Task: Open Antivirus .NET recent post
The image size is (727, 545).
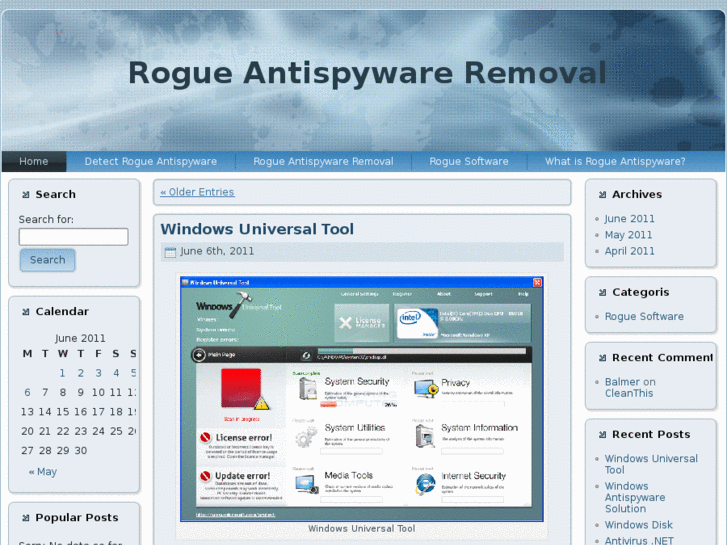Action: (x=639, y=540)
